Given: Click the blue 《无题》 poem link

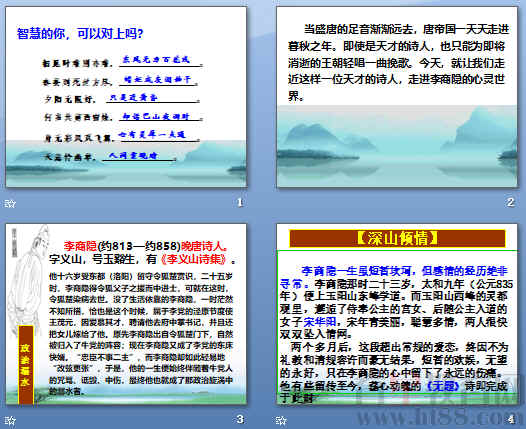Looking at the screenshot, I should point(443,386).
